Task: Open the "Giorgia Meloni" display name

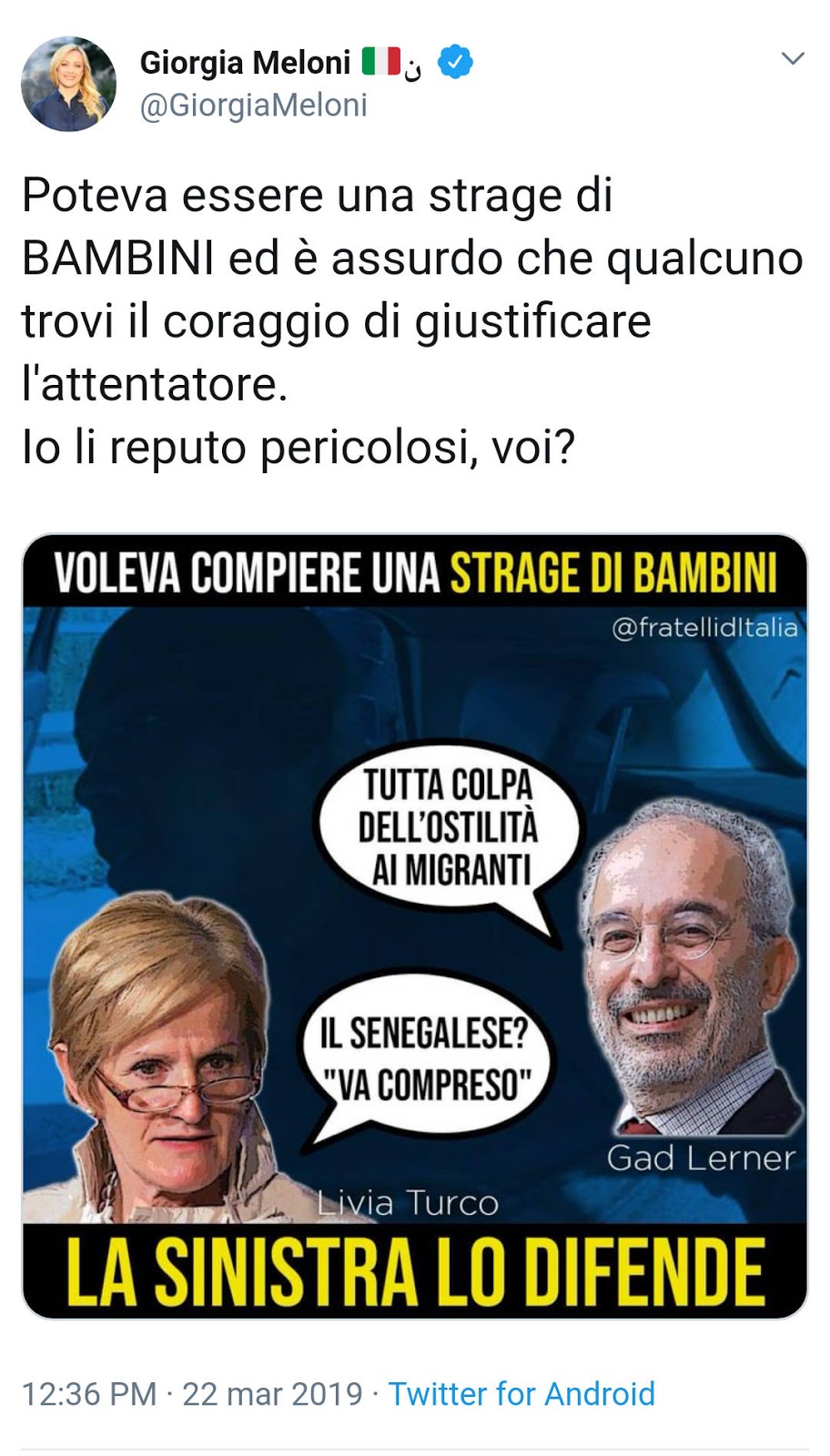Action: pyautogui.click(x=245, y=62)
